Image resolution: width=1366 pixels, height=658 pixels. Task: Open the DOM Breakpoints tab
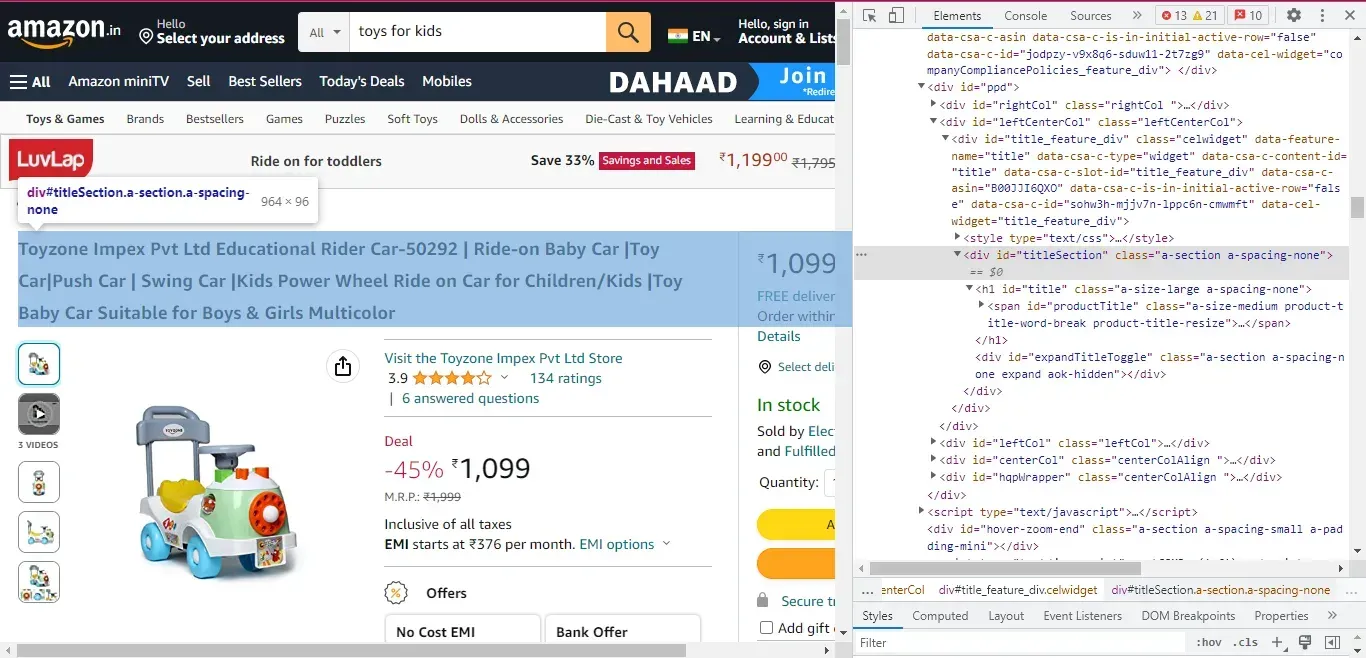1188,616
